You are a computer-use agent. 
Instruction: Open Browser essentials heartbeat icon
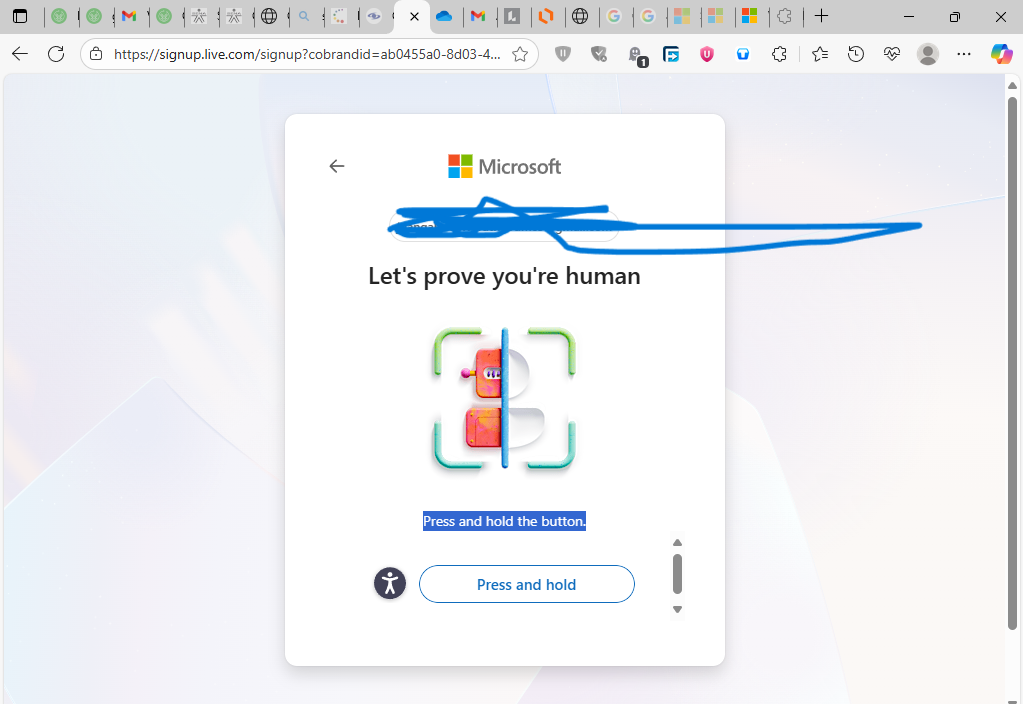[892, 54]
